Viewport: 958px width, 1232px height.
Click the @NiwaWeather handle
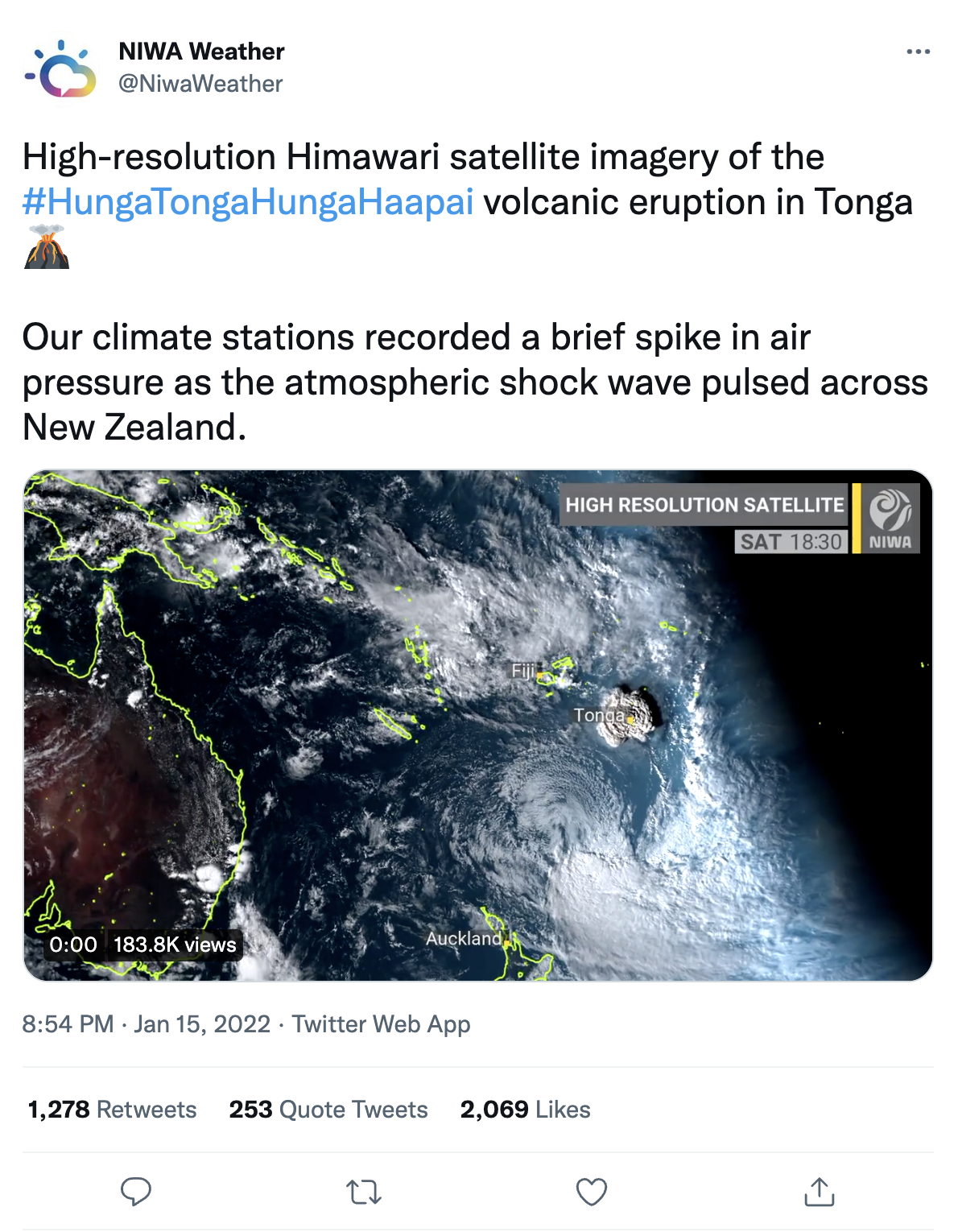pyautogui.click(x=201, y=81)
